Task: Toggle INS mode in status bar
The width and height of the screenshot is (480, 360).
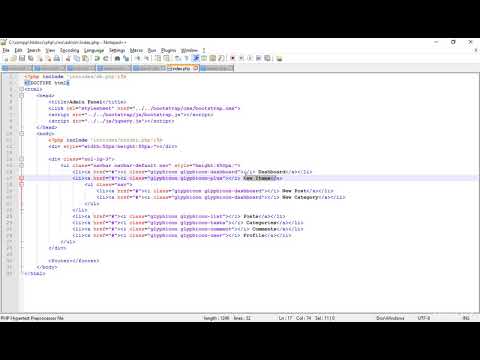Action: pyautogui.click(x=466, y=318)
